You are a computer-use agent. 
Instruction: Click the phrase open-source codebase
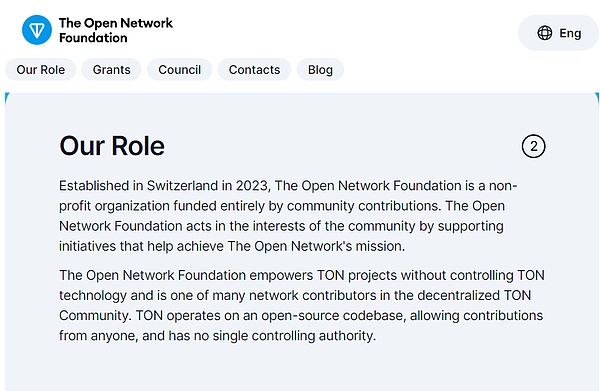[333, 316]
